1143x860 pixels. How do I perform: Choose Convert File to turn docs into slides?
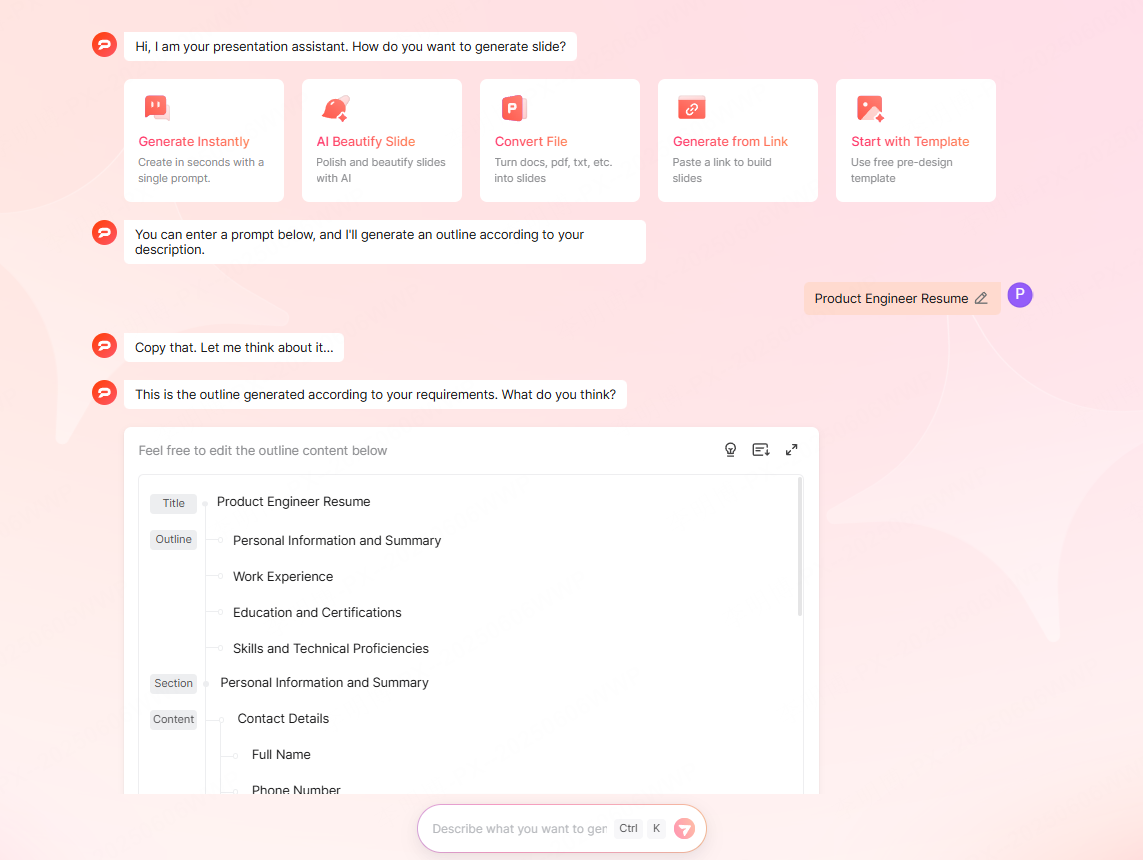tap(559, 140)
